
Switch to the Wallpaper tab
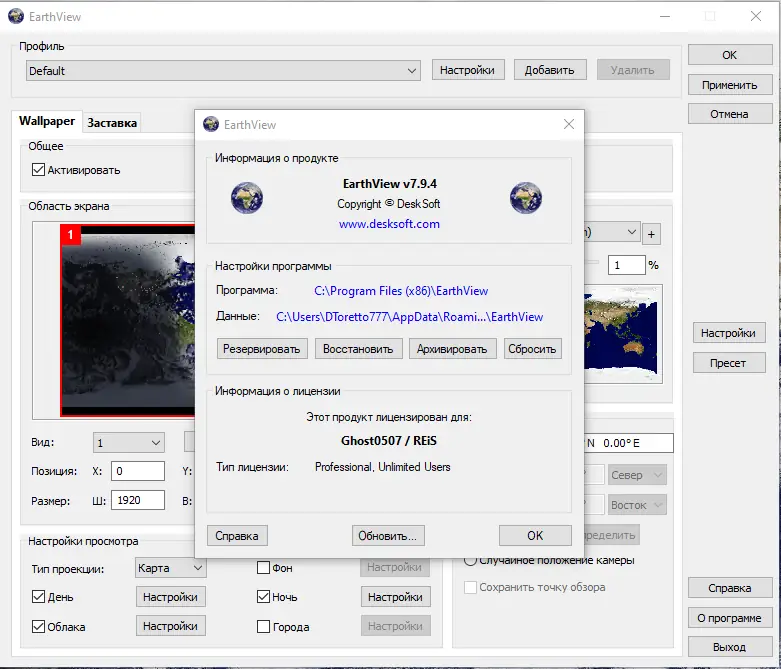click(47, 121)
